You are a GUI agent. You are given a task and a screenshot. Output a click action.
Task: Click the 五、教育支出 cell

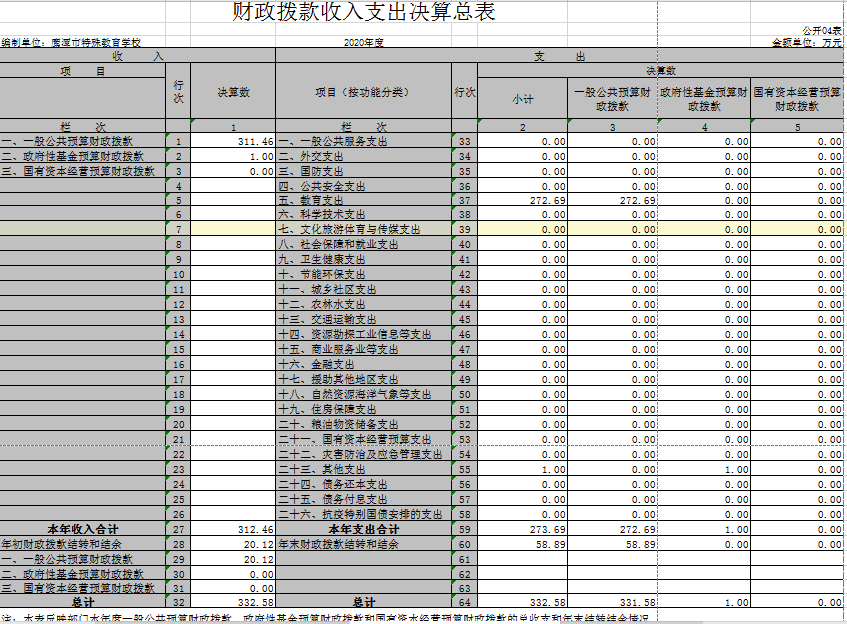click(x=364, y=200)
